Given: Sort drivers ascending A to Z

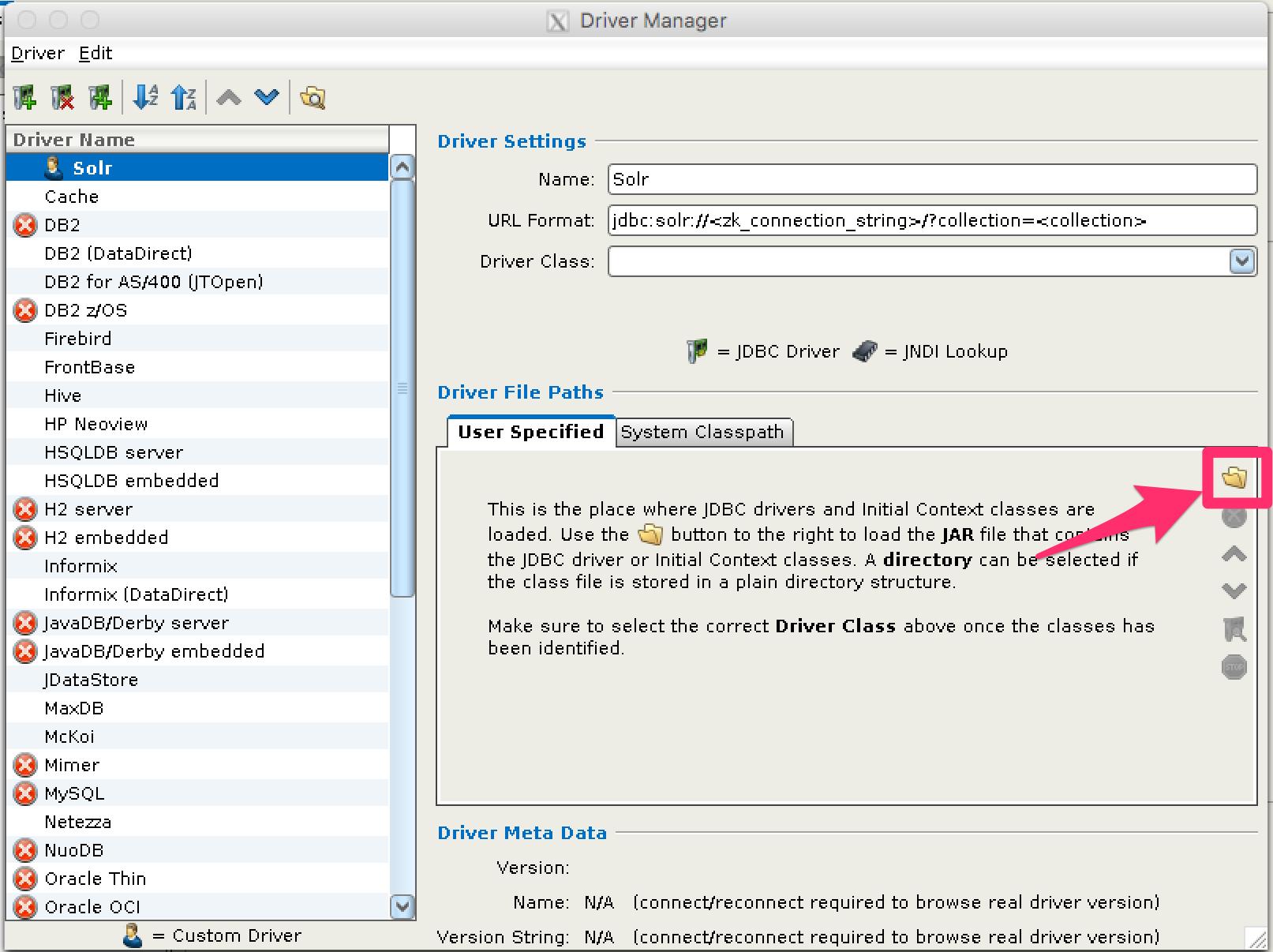Looking at the screenshot, I should coord(146,98).
